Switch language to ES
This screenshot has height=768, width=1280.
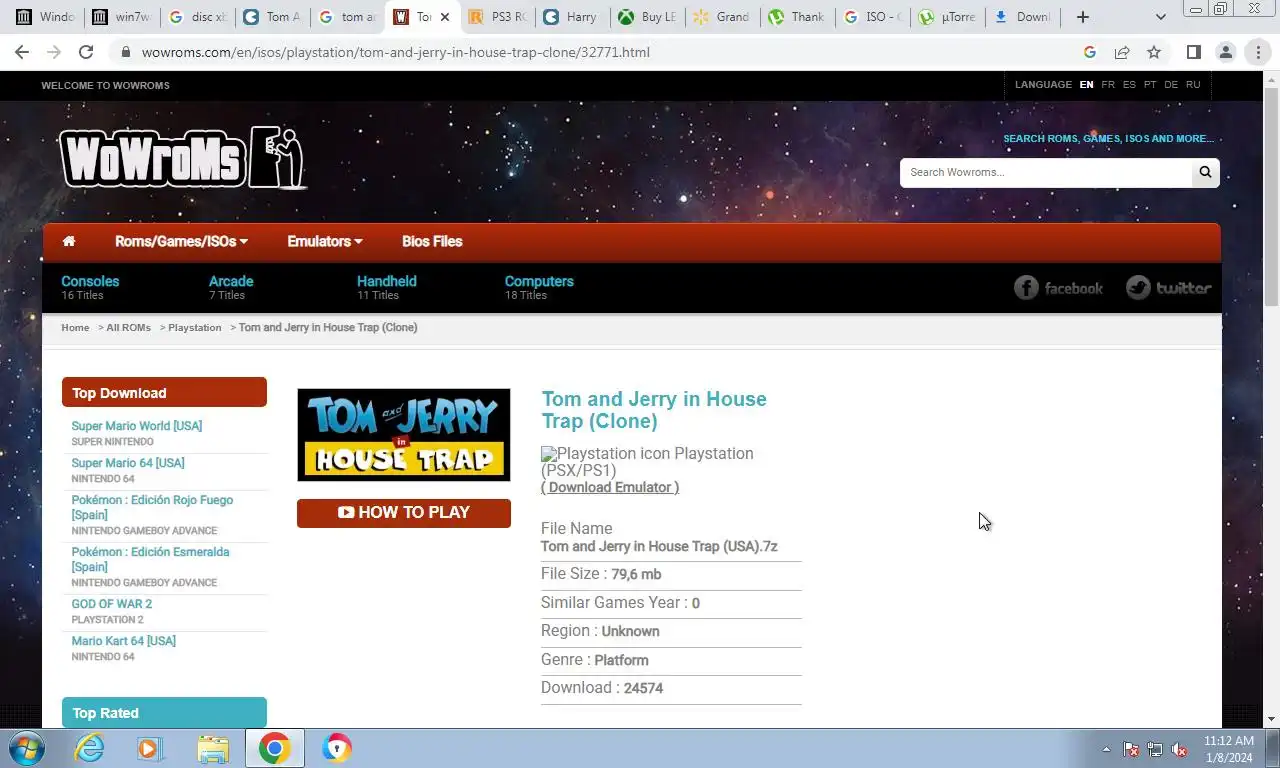click(x=1129, y=85)
